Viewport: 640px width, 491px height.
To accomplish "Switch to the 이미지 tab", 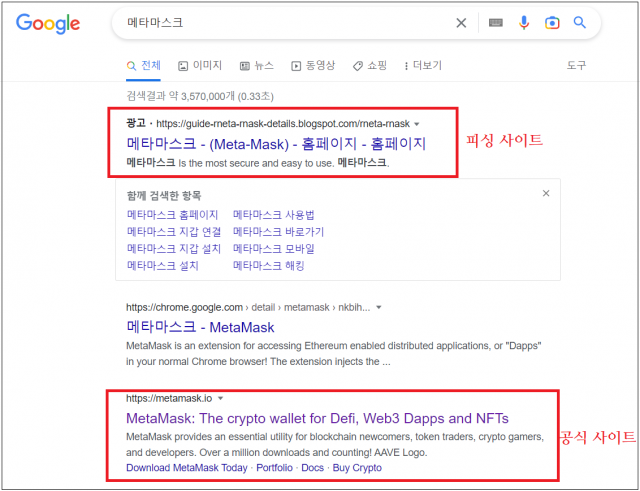I will coord(199,66).
